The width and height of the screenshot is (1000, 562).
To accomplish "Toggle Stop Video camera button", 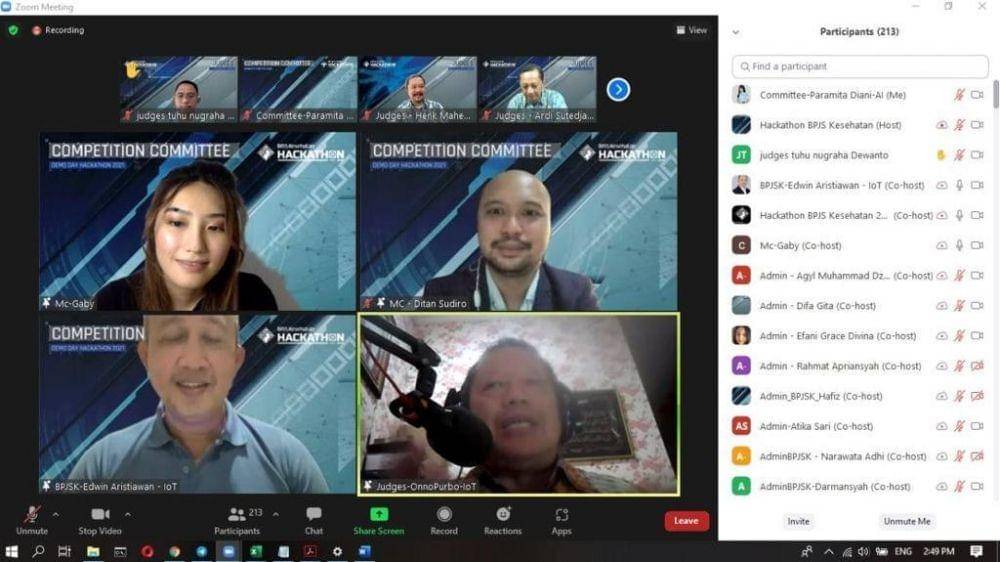I will coord(100,515).
